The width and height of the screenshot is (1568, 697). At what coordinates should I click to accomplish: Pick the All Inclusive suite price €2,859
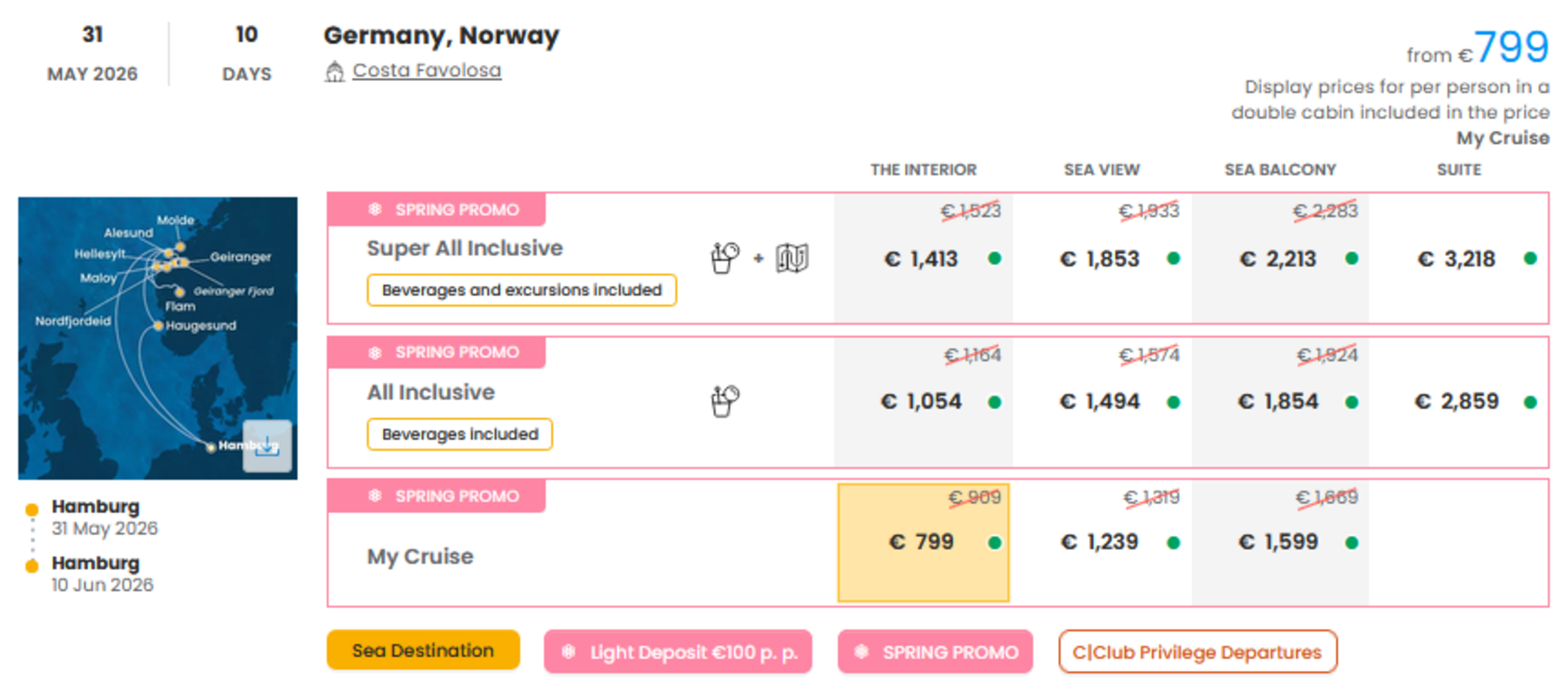point(1456,402)
